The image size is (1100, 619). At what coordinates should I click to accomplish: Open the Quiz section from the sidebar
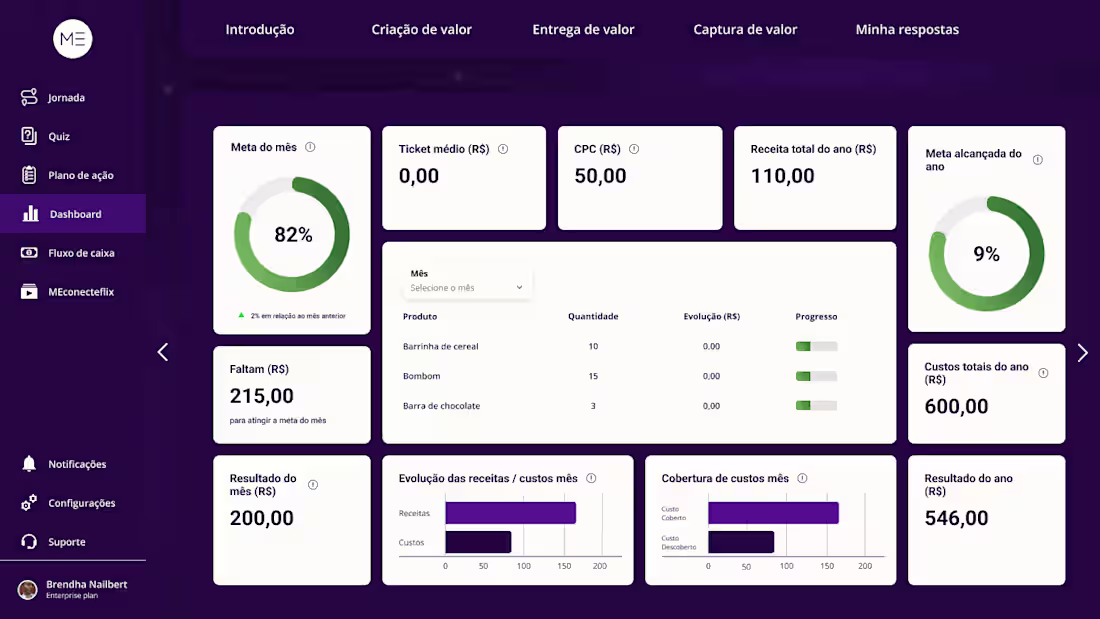[28, 136]
